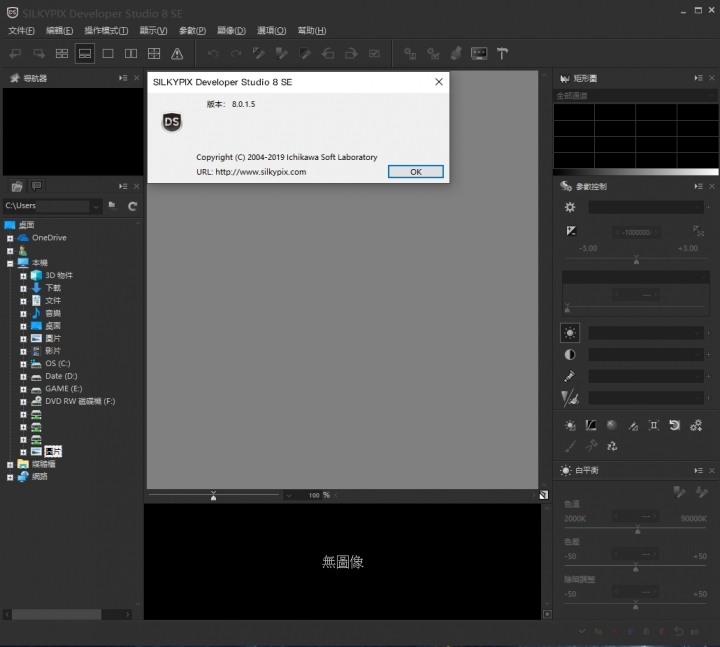Click the previous image arrow icon
The height and width of the screenshot is (647, 720).
pyautogui.click(x=16, y=54)
